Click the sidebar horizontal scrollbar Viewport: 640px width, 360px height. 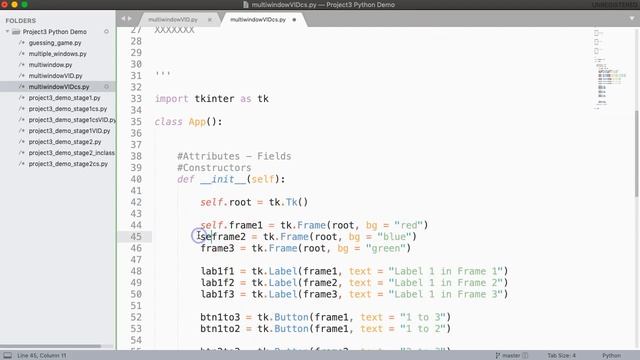pyautogui.click(x=51, y=346)
